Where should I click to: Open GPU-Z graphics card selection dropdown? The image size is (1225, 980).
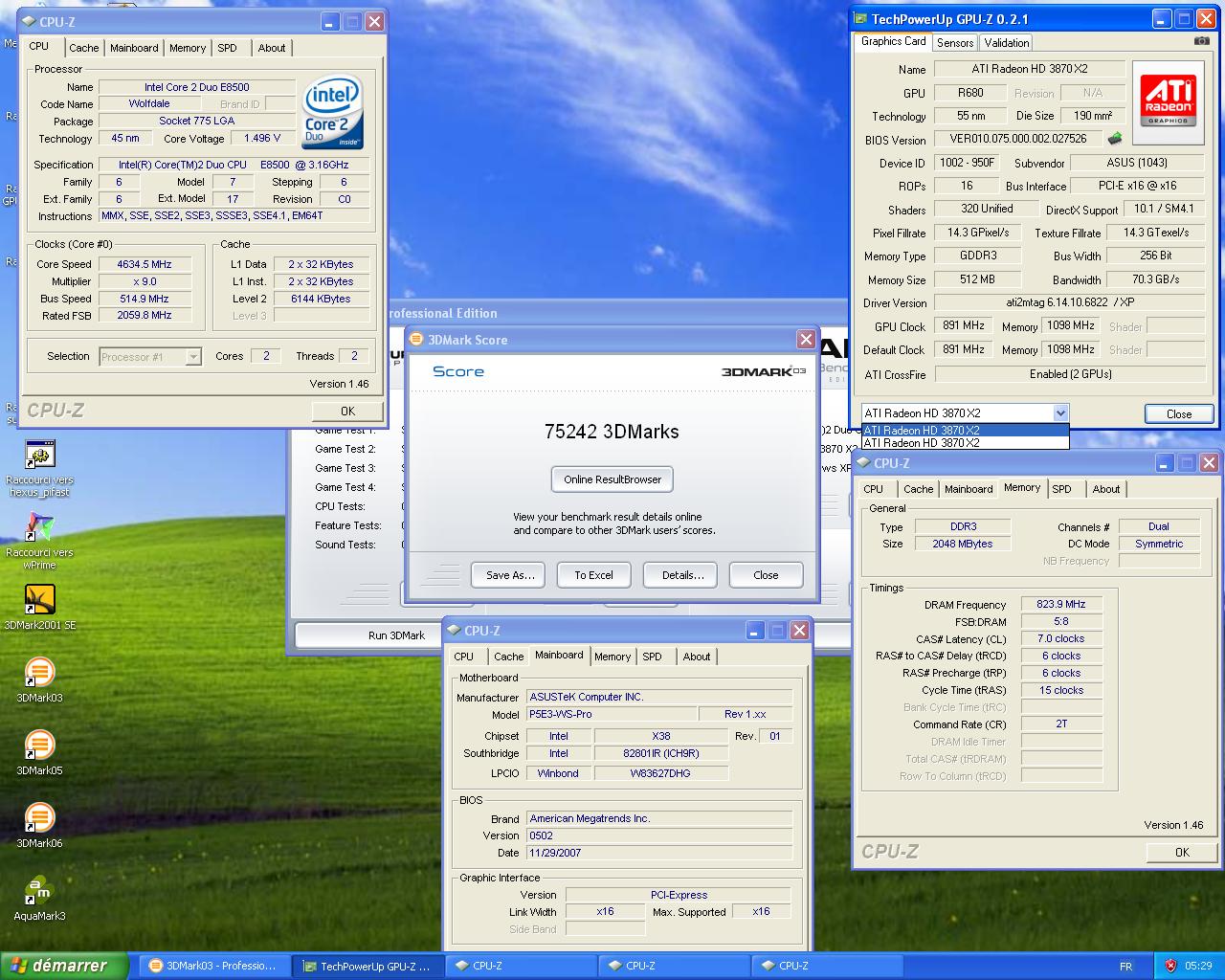[x=1060, y=413]
